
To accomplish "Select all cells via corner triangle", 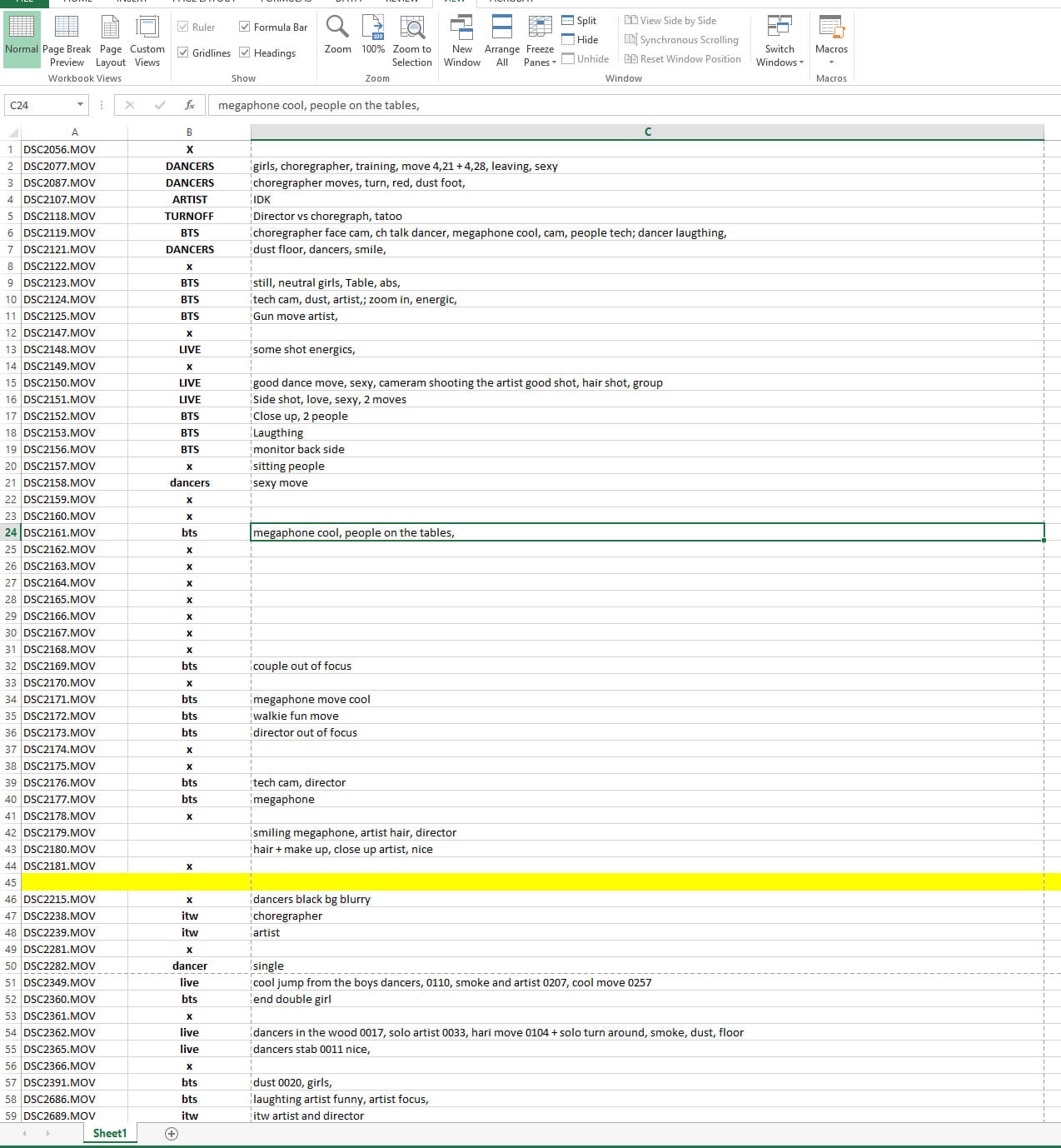I will pos(12,132).
